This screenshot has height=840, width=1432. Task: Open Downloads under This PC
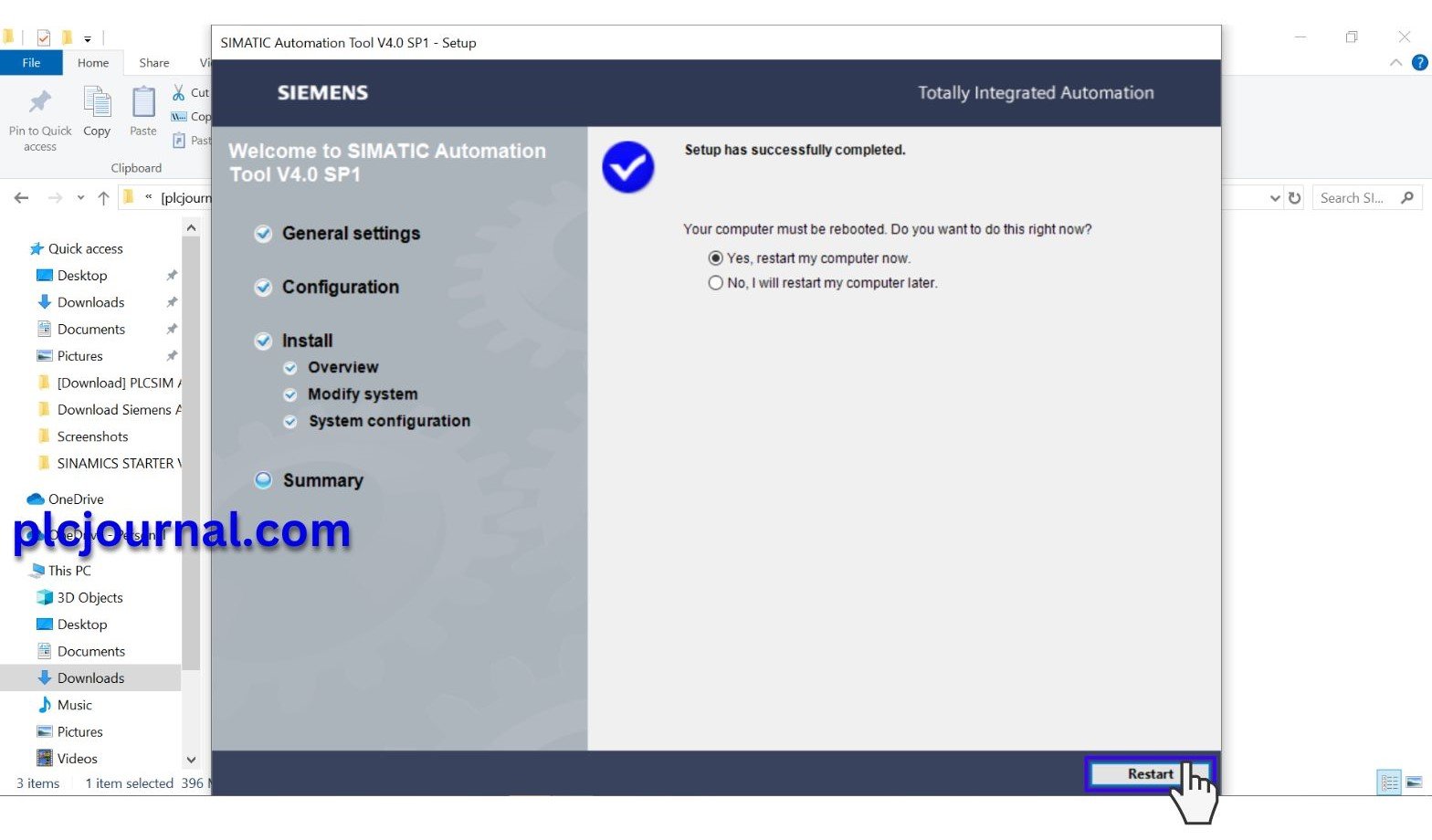click(x=80, y=678)
